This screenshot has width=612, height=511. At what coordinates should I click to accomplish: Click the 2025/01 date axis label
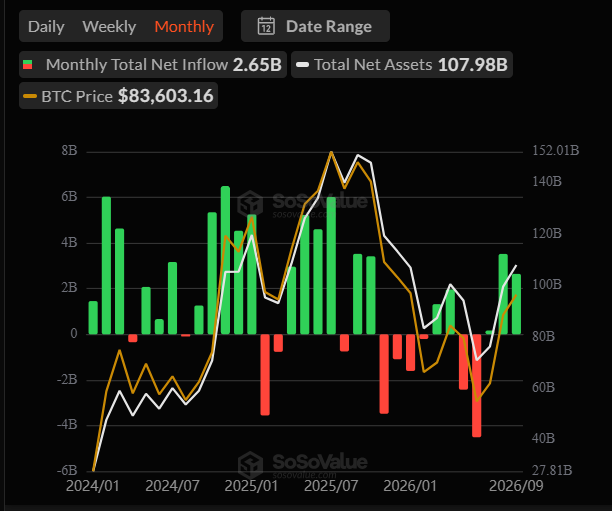tap(251, 486)
